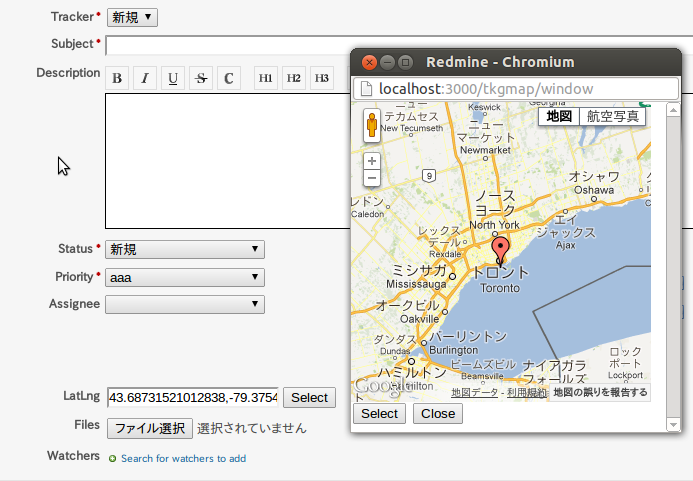Screen dimensions: 693x481
Task: Click the LatLng coordinates field
Action: point(193,397)
